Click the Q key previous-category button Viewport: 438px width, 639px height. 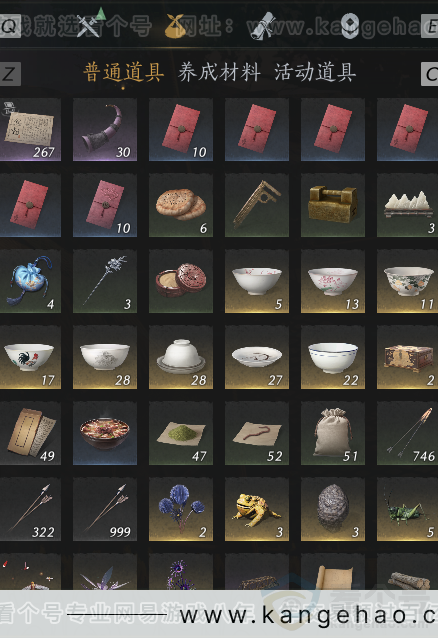click(10, 26)
